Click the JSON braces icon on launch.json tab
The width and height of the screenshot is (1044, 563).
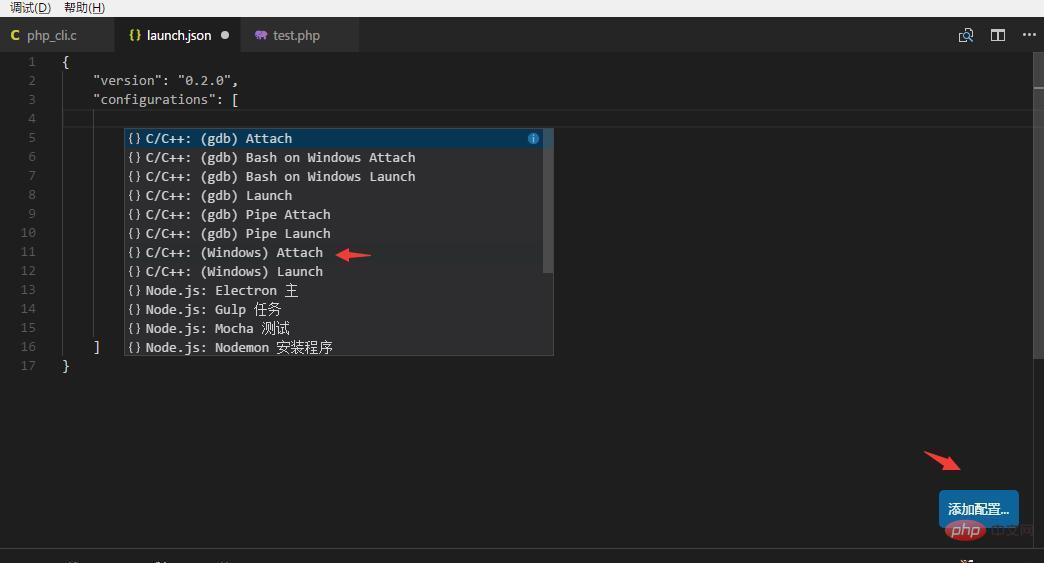coord(134,35)
